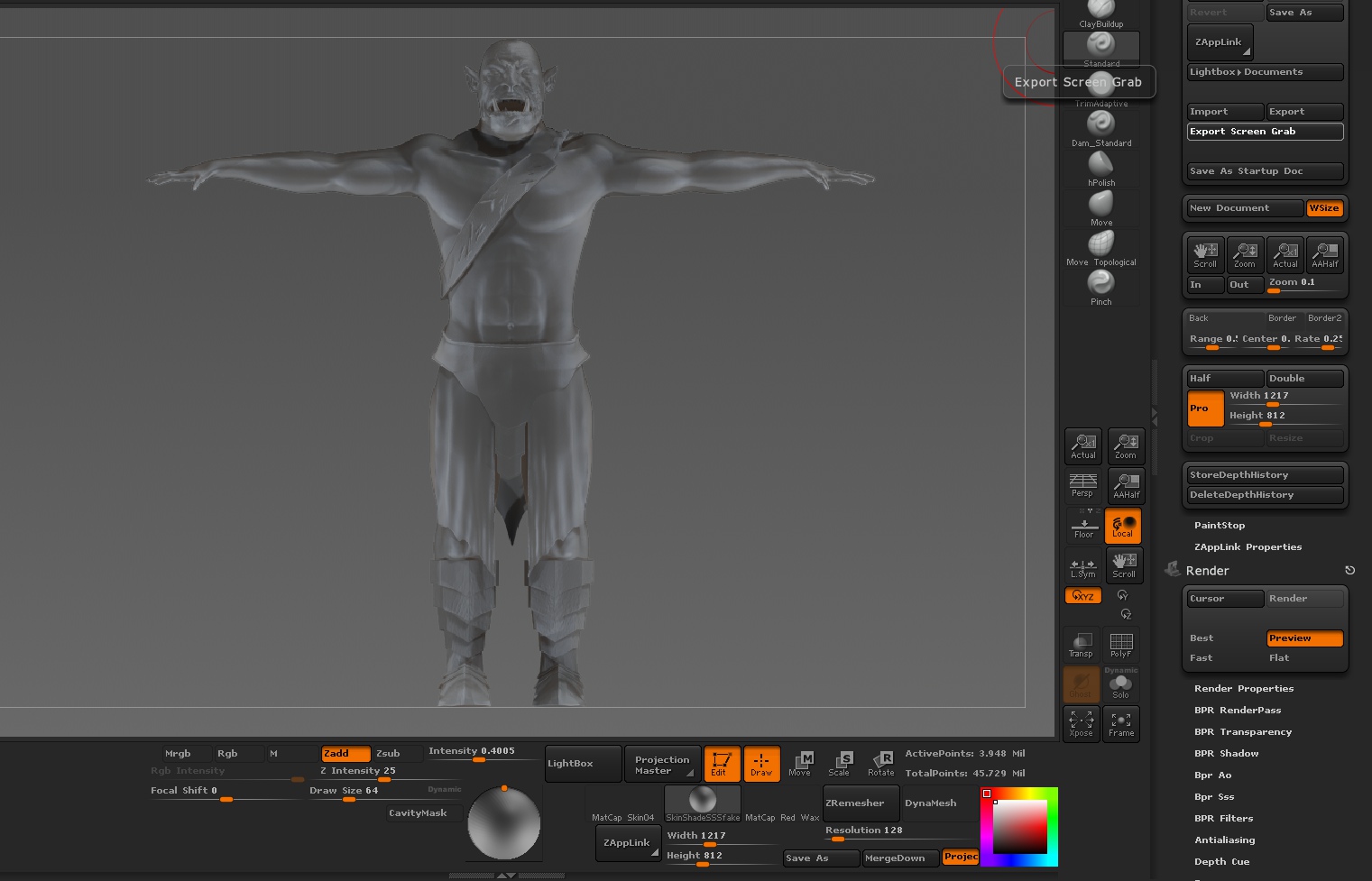The height and width of the screenshot is (881, 1372).
Task: Click the Scroll button in Document panel
Action: [1205, 254]
